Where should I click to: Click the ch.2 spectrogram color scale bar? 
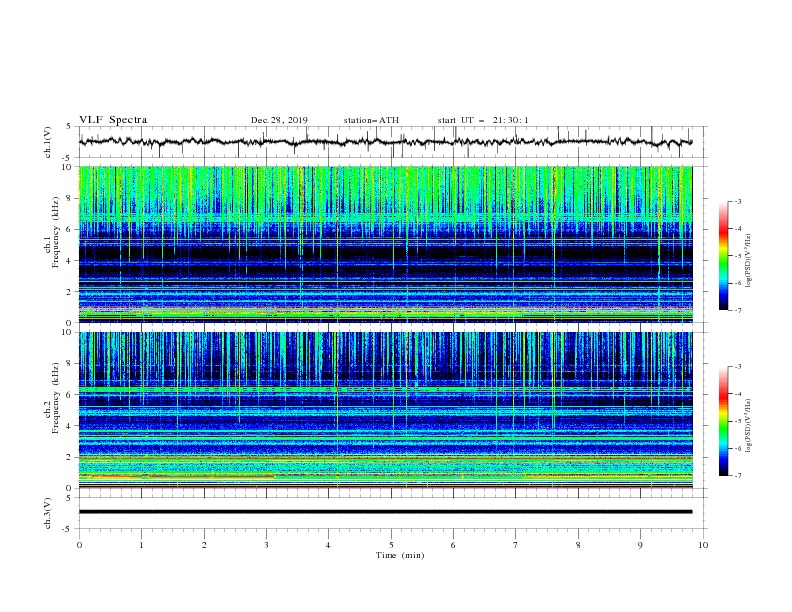tap(723, 421)
